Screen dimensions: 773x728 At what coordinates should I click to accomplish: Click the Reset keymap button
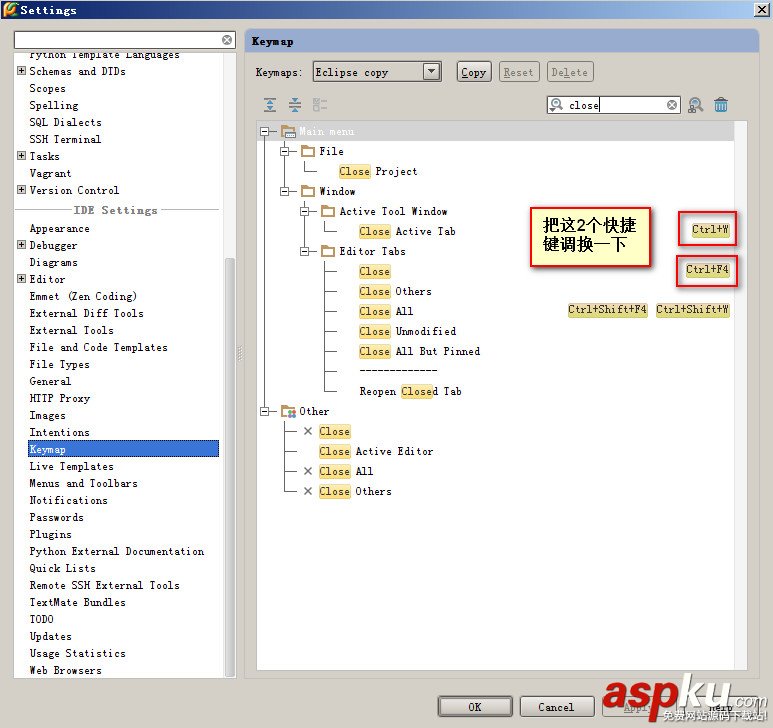tap(519, 72)
